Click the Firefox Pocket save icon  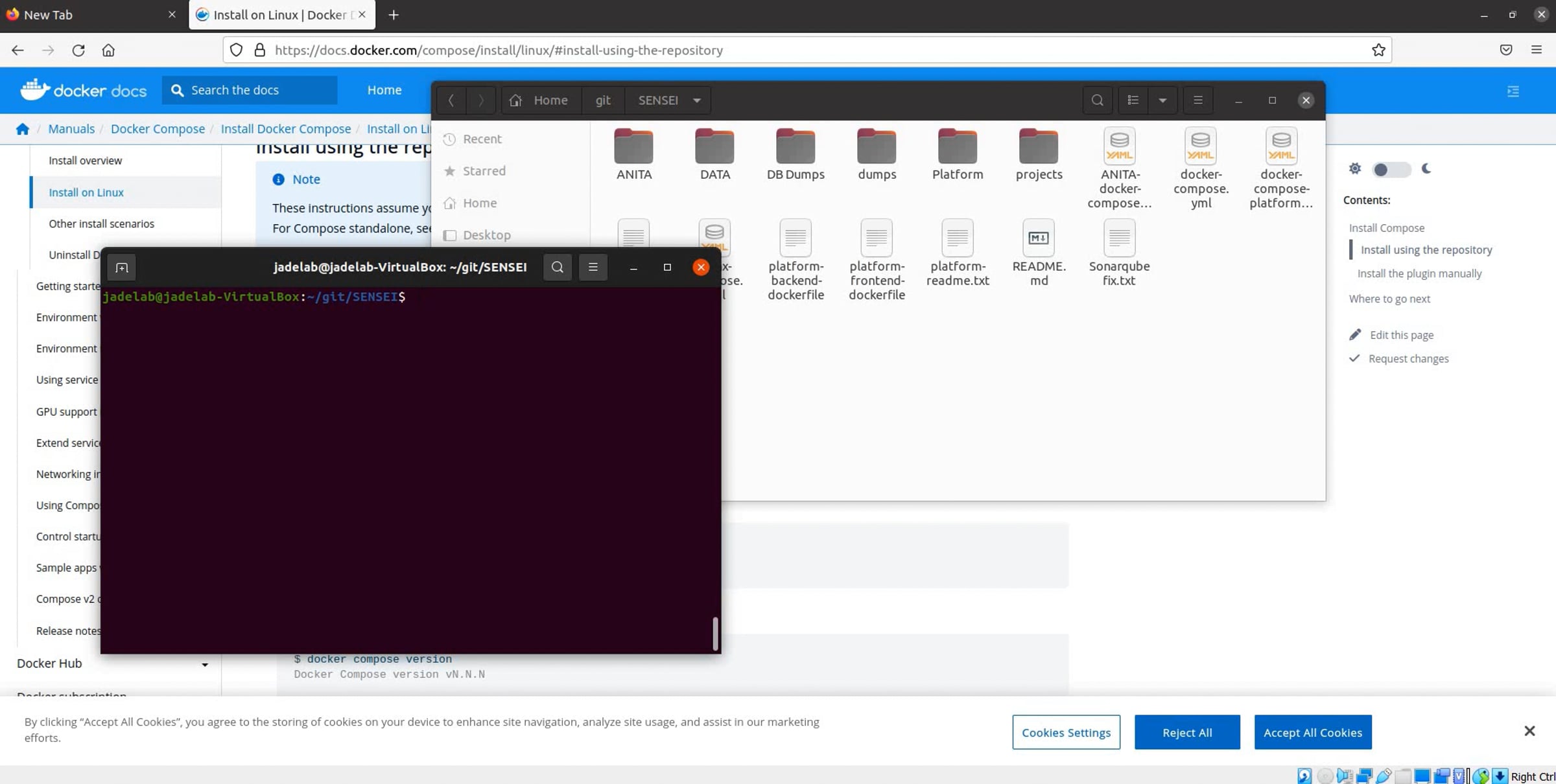click(x=1505, y=50)
